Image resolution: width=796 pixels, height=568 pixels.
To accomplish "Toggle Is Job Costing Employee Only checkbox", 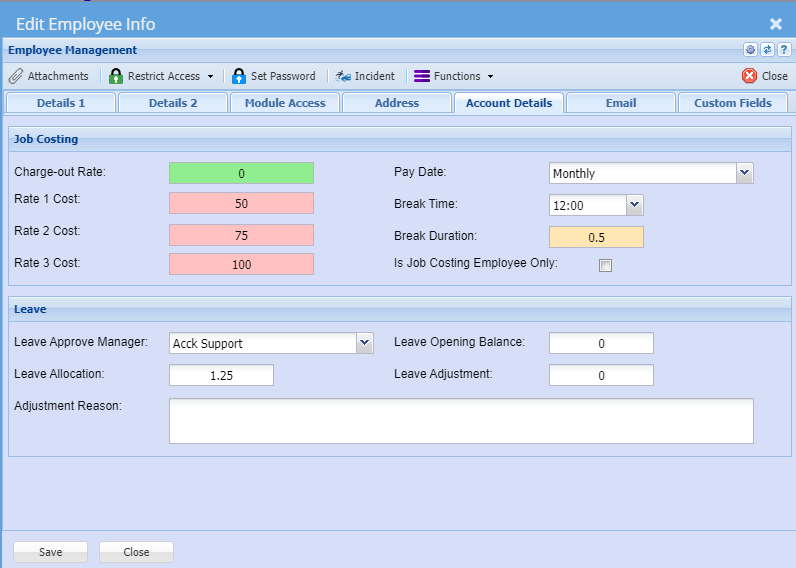I will 605,265.
